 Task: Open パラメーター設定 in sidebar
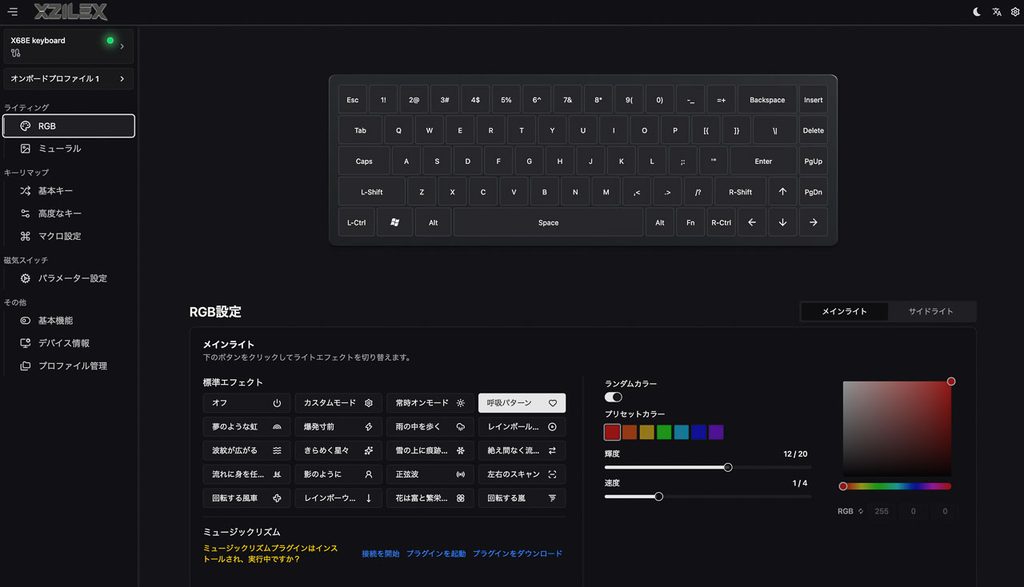pos(69,278)
